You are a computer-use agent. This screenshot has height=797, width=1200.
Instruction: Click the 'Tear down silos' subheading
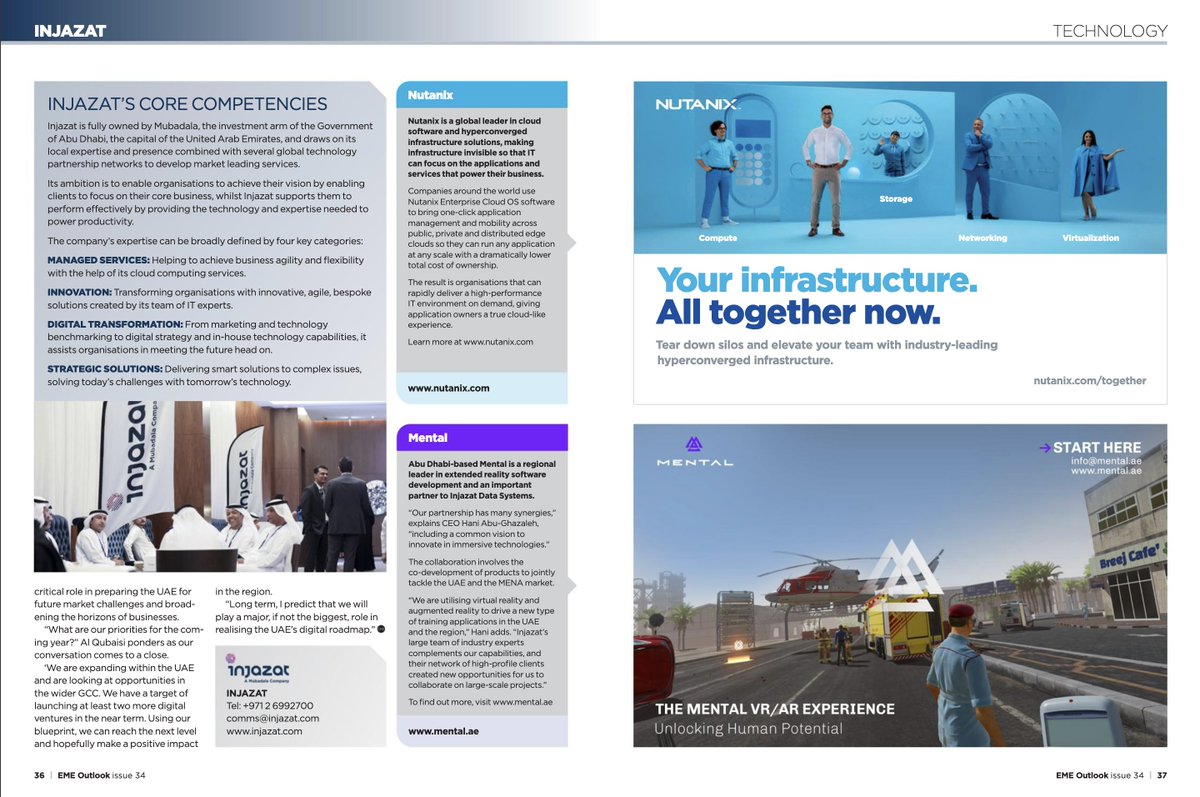(x=827, y=352)
